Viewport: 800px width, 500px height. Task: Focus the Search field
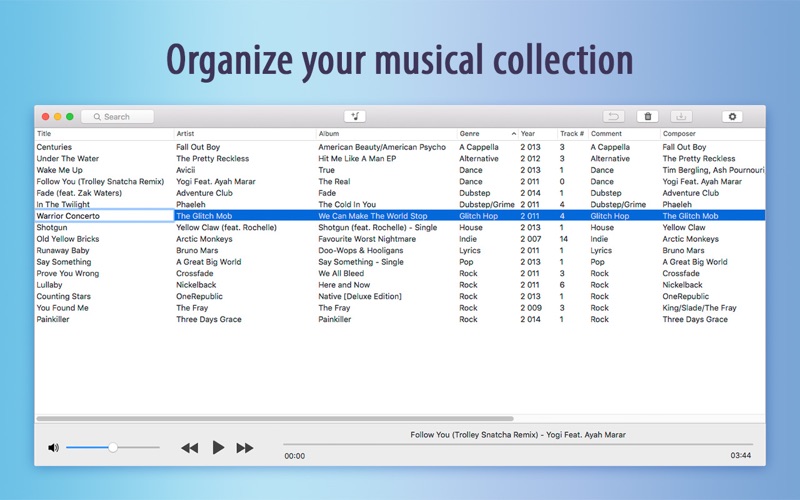tap(117, 116)
